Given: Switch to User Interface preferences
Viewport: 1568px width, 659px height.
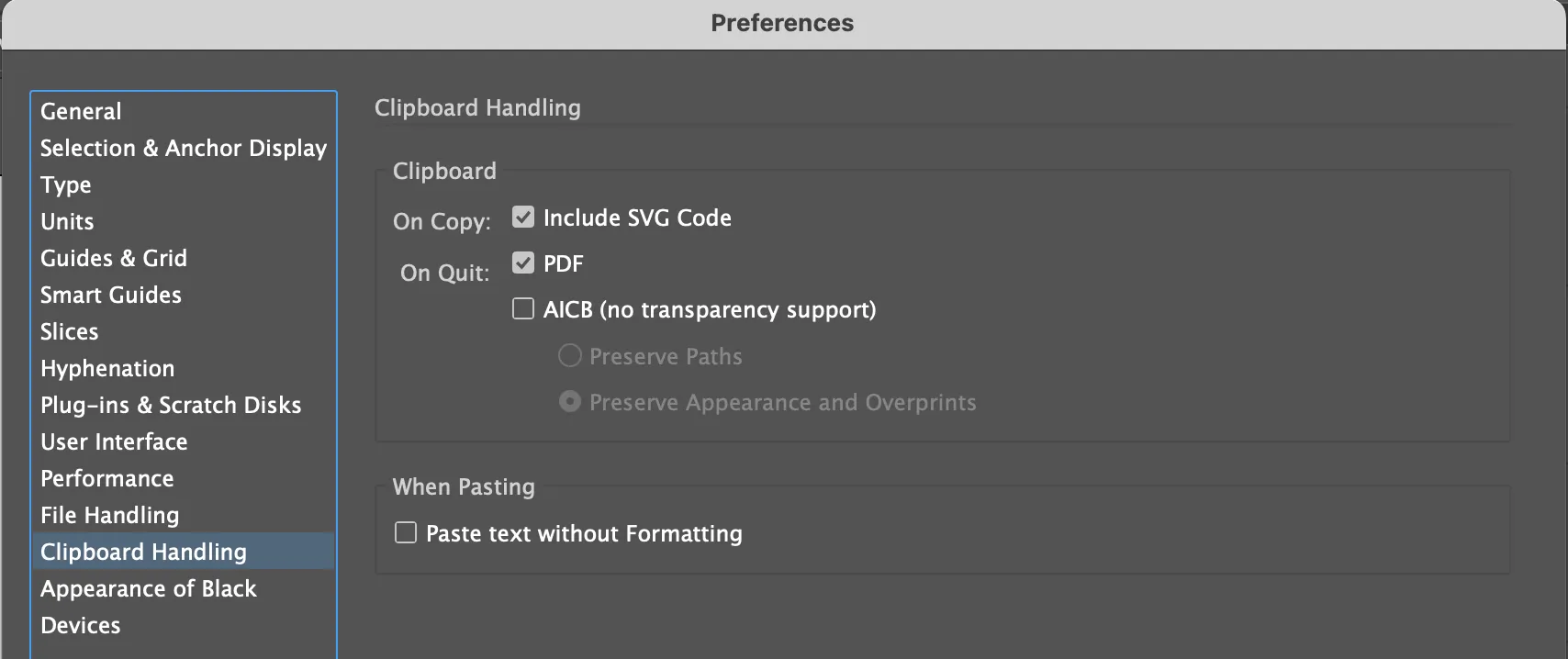Looking at the screenshot, I should click(114, 441).
